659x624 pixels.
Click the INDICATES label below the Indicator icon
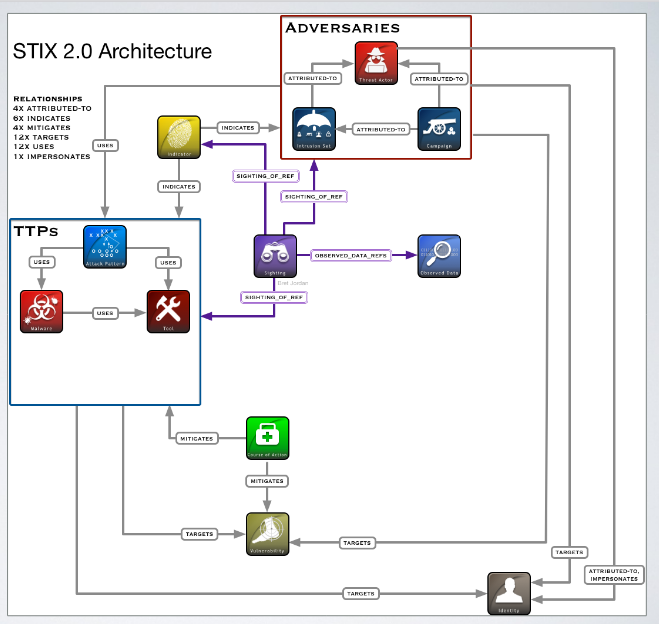click(179, 187)
